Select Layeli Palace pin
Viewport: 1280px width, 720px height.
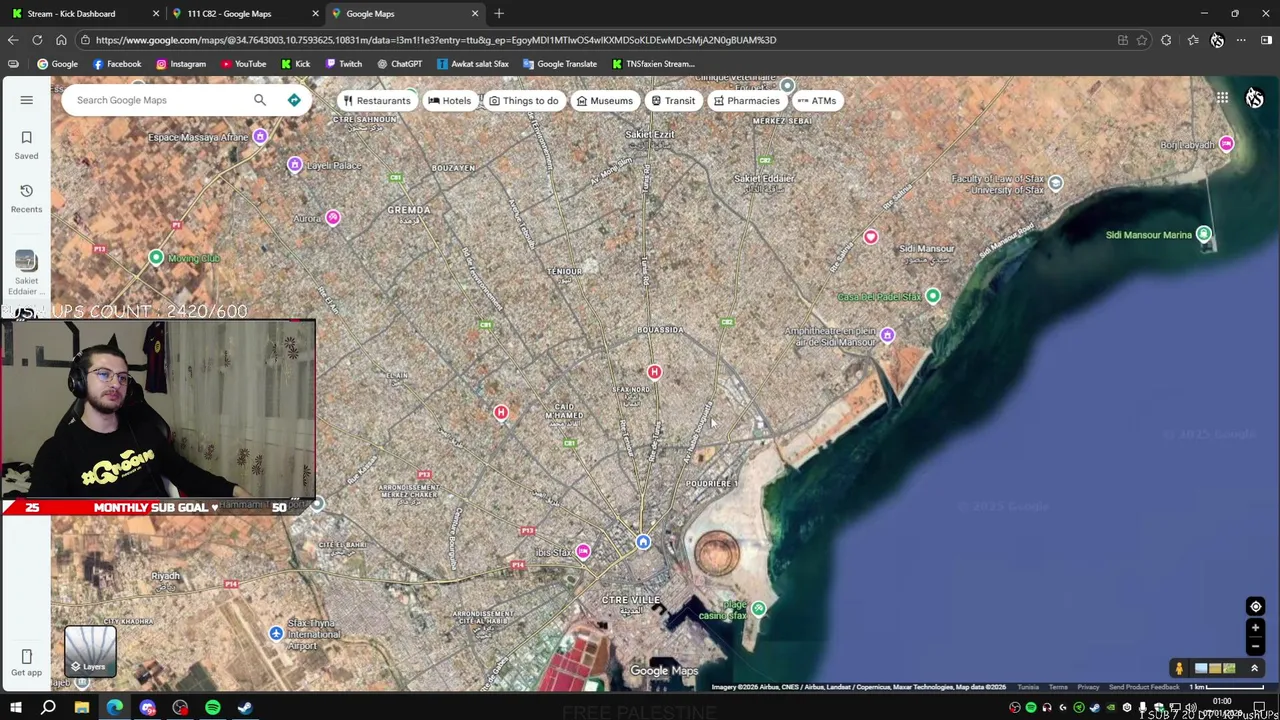[294, 165]
